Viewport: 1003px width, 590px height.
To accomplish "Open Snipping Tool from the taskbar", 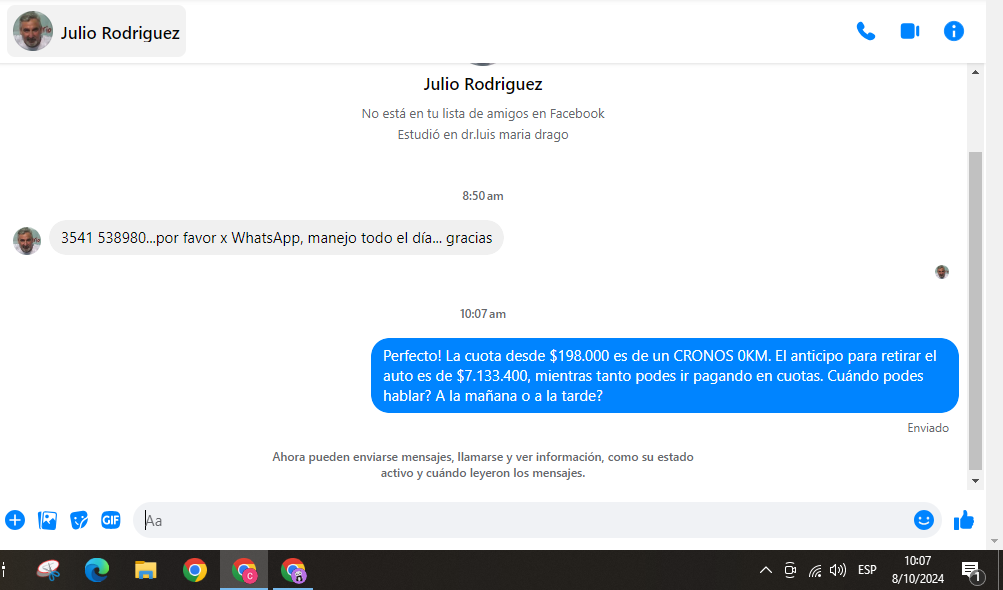I will (x=49, y=570).
